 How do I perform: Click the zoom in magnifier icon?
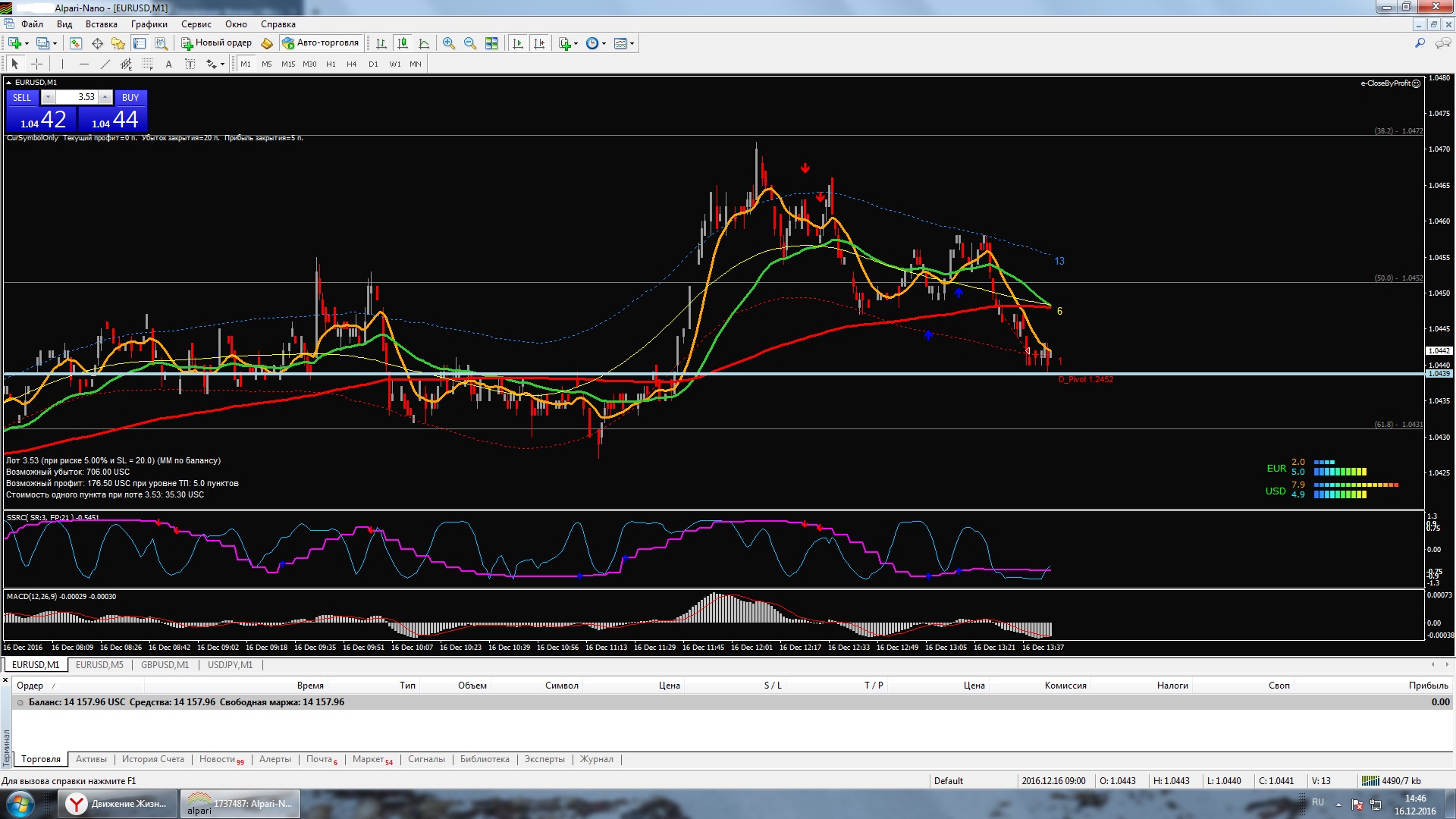(x=449, y=43)
